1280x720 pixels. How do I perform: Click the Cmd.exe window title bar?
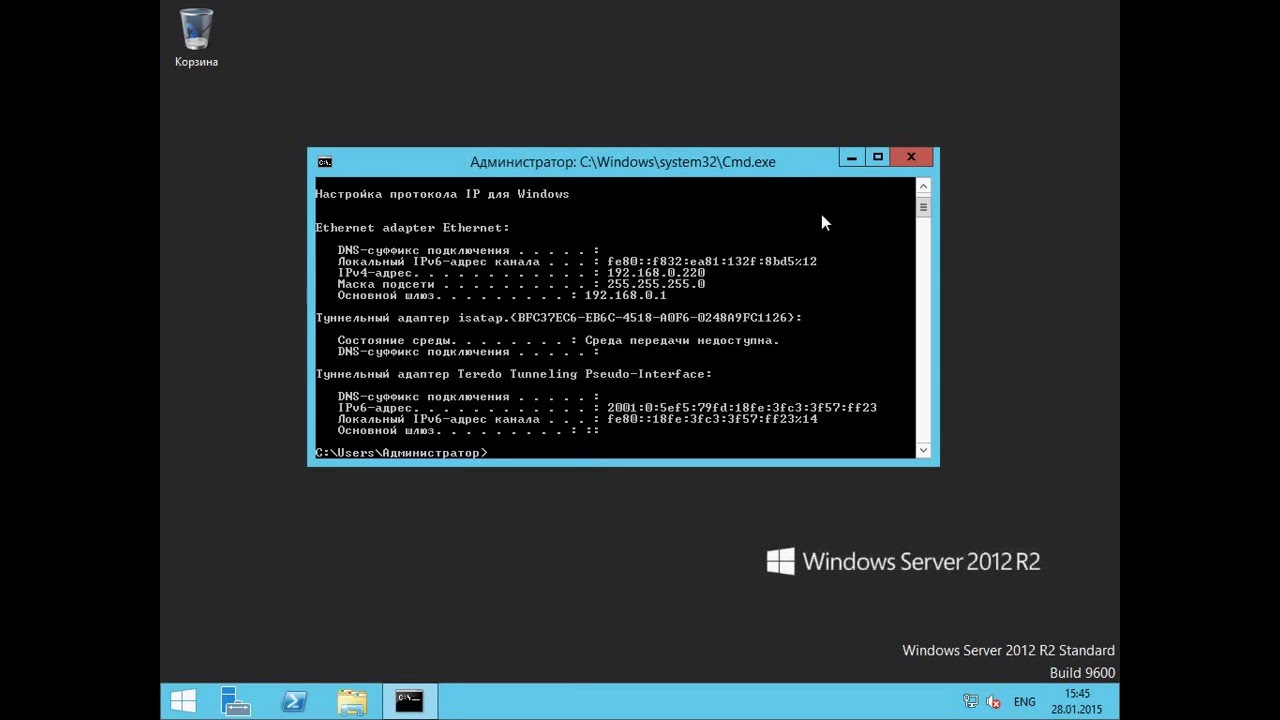click(622, 162)
